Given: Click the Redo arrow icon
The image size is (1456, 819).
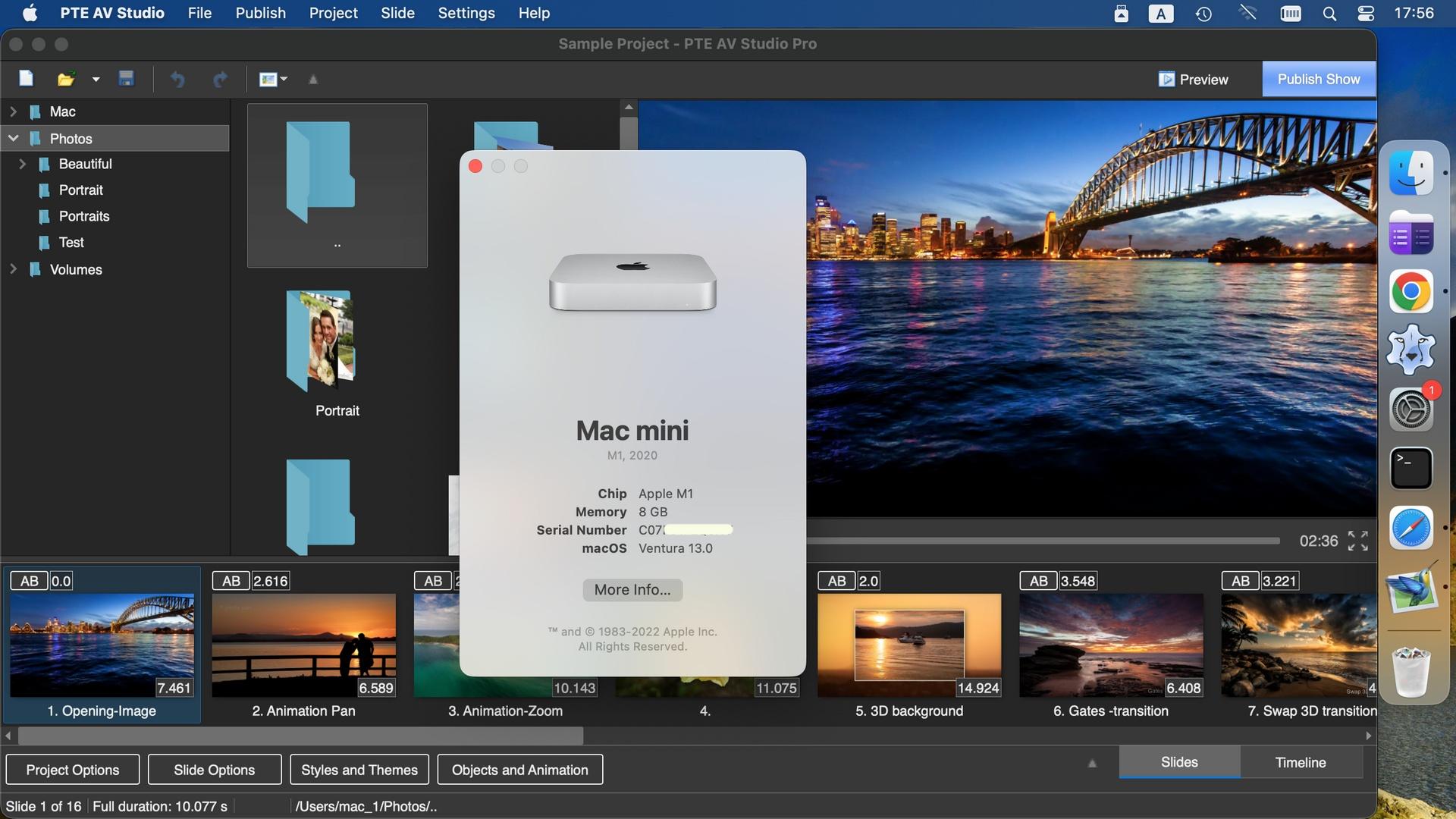Looking at the screenshot, I should (220, 79).
